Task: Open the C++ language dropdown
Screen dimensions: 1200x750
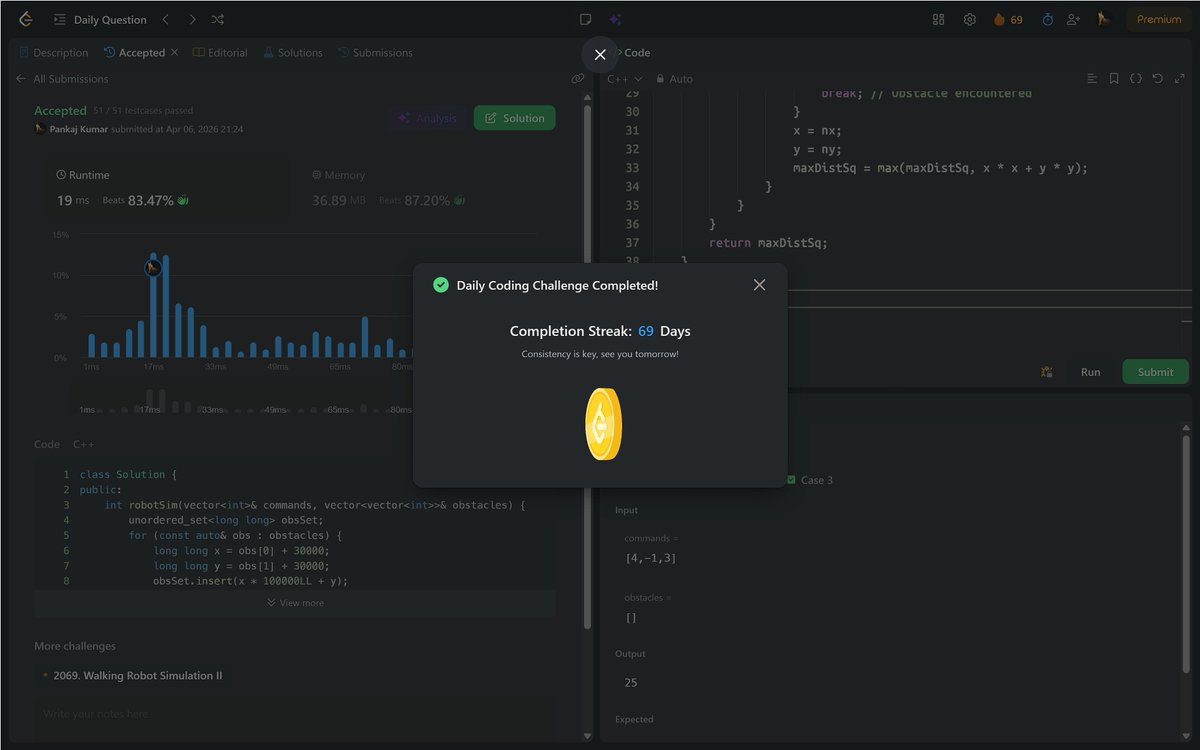Action: point(624,79)
